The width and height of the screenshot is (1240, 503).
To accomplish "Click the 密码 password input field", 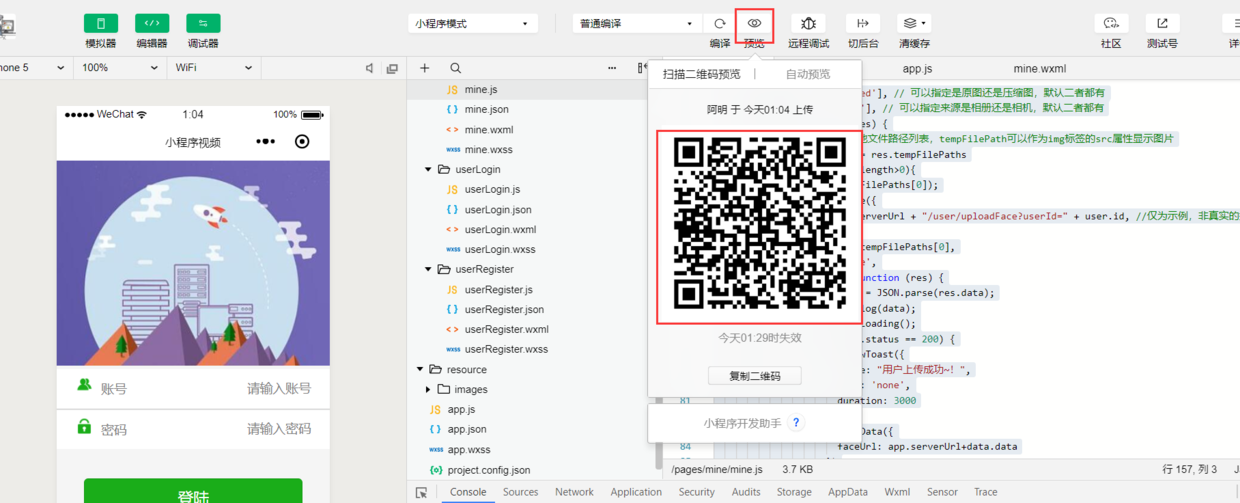I will pyautogui.click(x=193, y=429).
